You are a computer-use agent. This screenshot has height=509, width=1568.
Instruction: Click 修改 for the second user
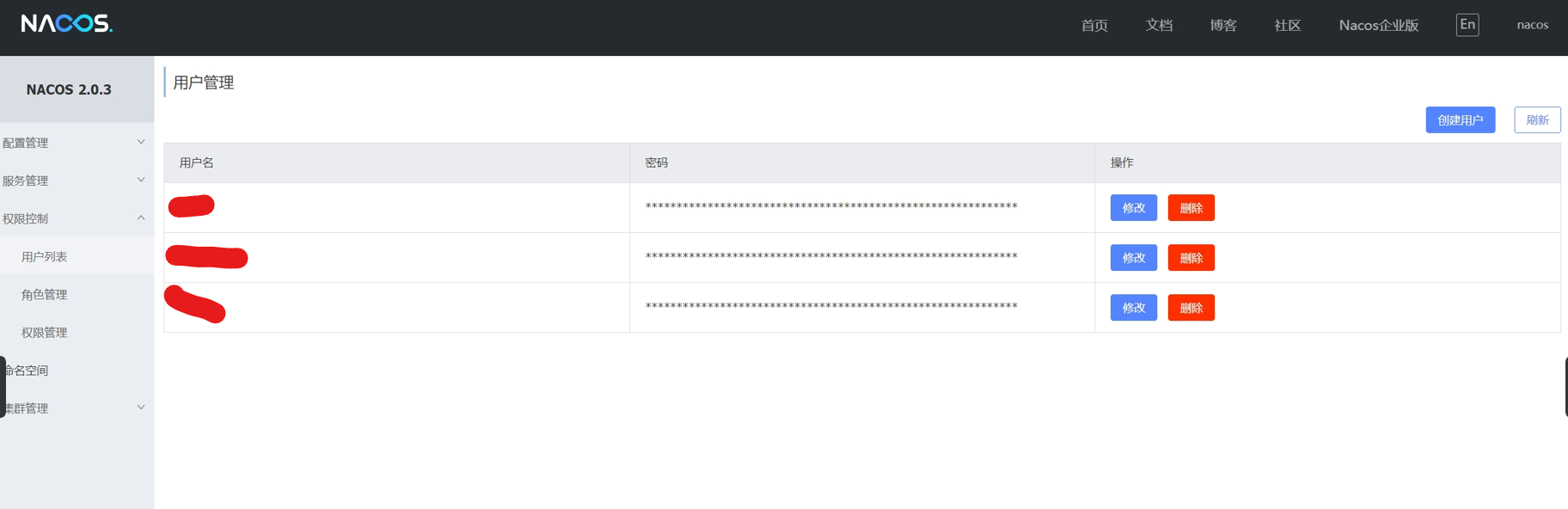pyautogui.click(x=1133, y=258)
